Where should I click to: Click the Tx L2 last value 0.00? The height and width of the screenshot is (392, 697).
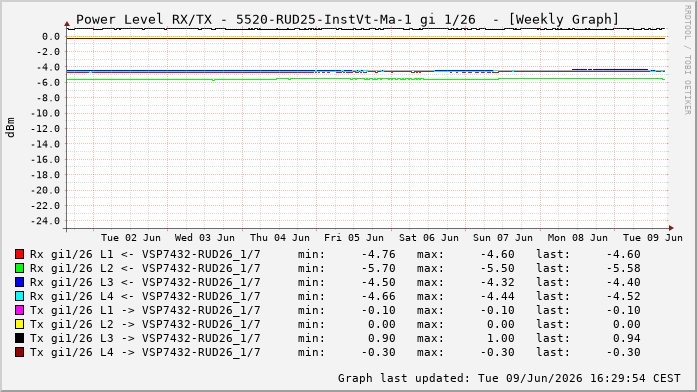click(x=627, y=324)
